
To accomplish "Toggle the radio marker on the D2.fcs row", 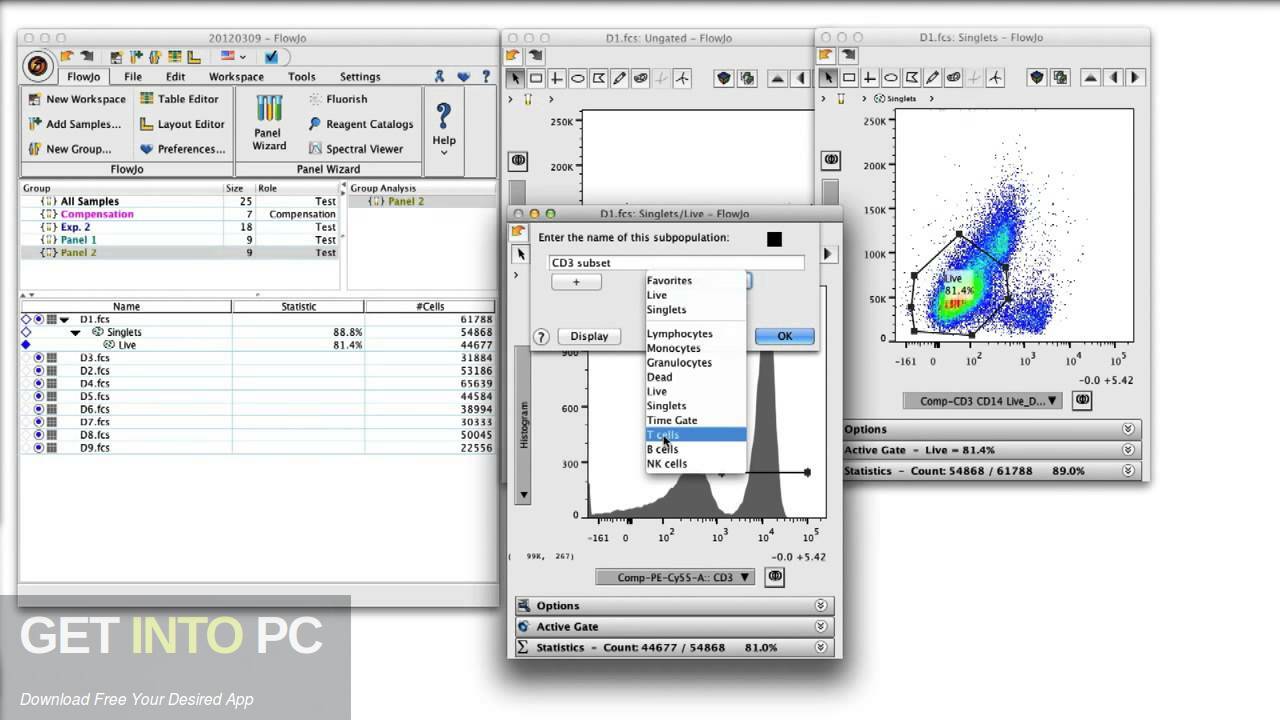I will click(39, 371).
